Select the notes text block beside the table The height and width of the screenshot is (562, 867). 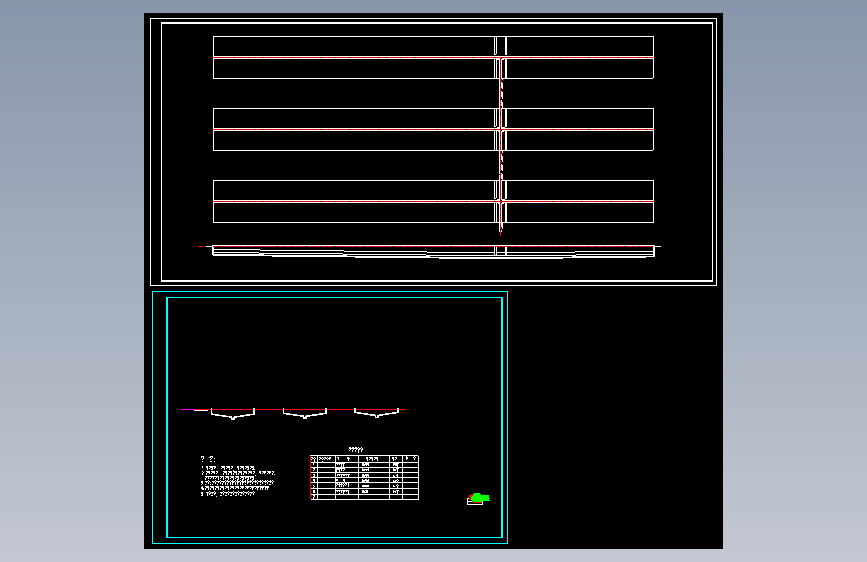click(238, 476)
